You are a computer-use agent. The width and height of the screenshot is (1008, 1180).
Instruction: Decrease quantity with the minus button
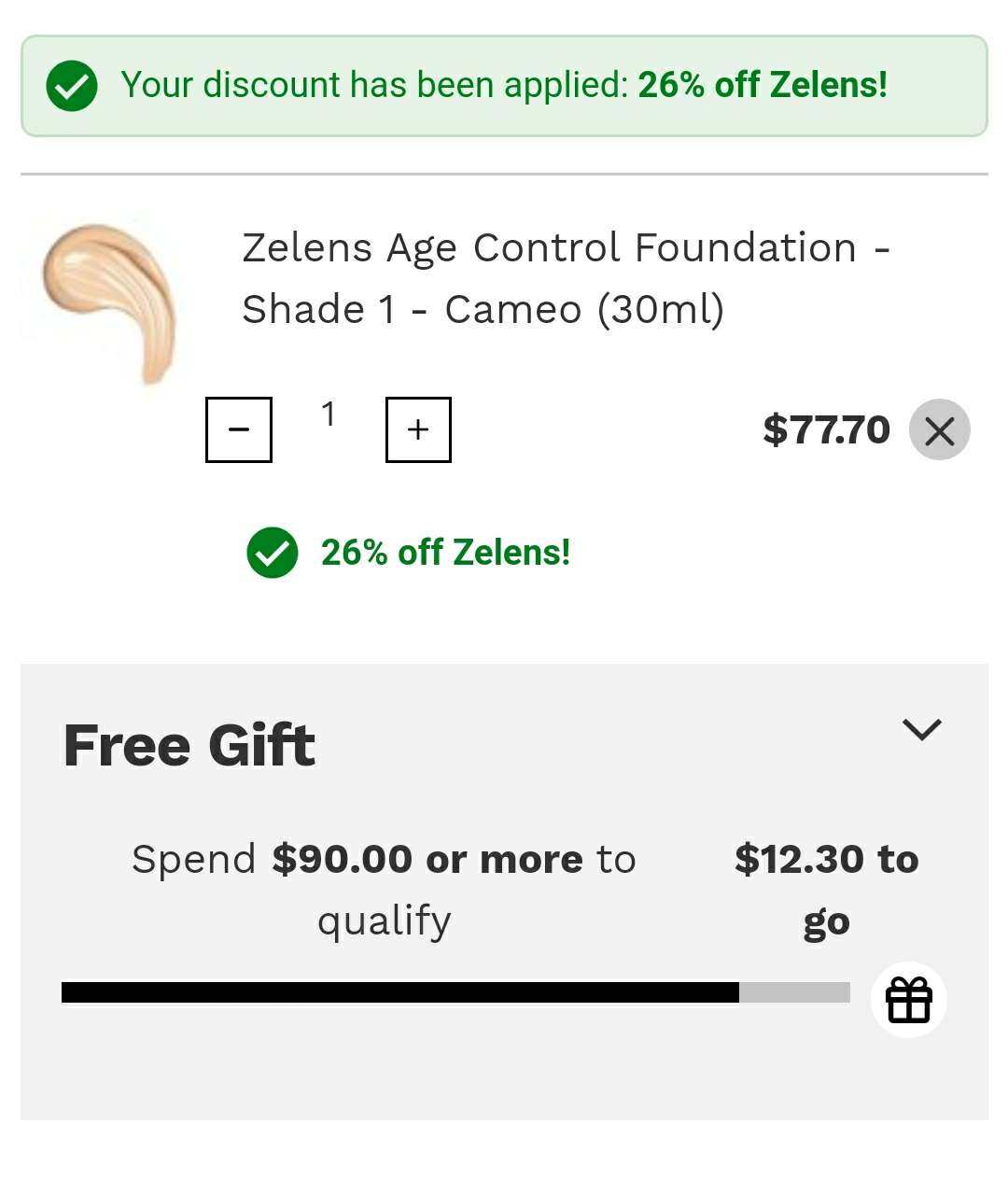click(x=239, y=429)
